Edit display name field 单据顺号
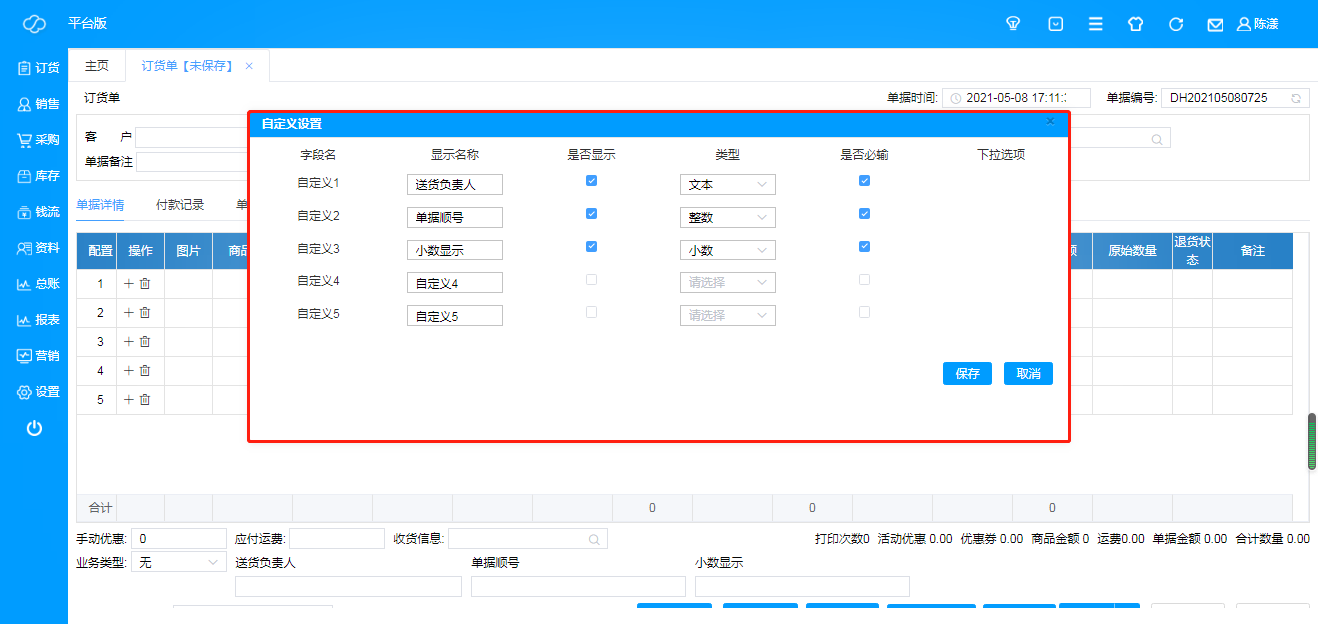The height and width of the screenshot is (624, 1318). [x=455, y=218]
